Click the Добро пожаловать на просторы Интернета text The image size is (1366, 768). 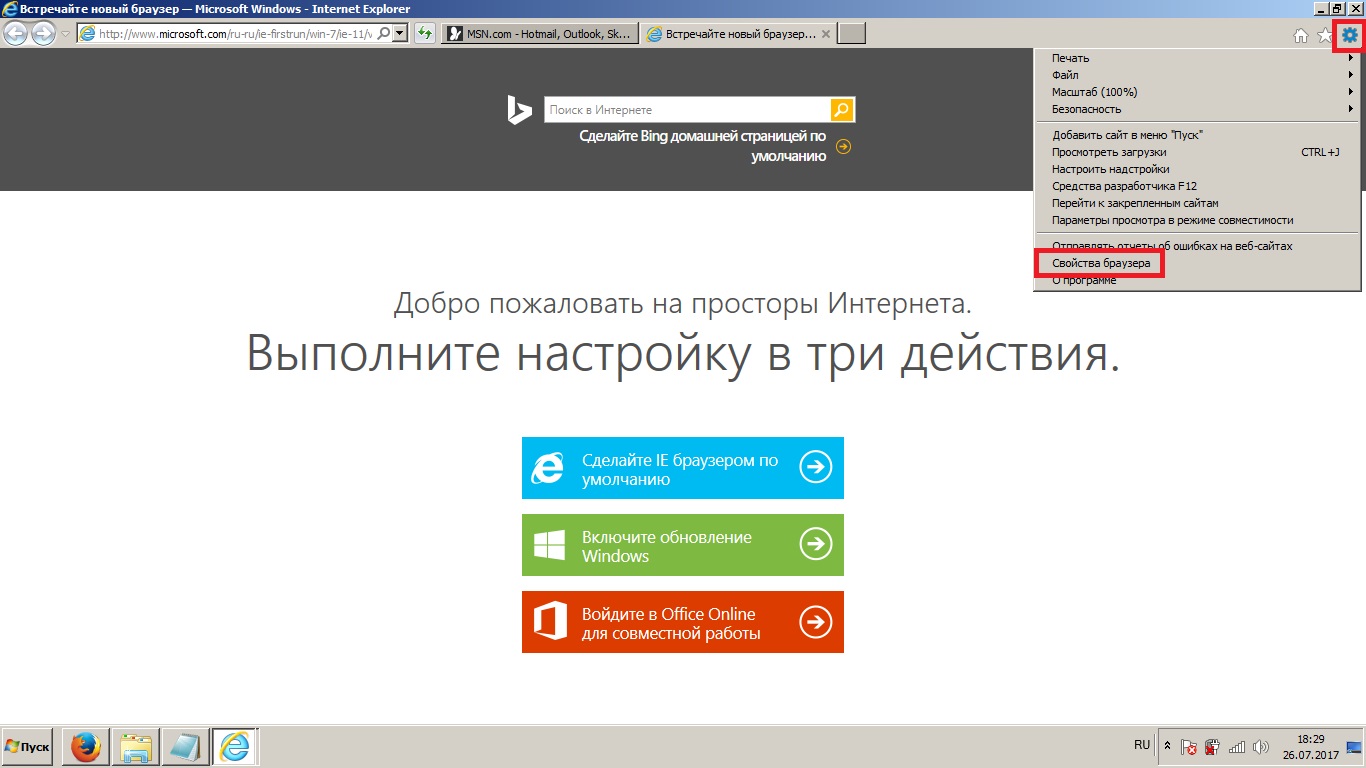[683, 303]
